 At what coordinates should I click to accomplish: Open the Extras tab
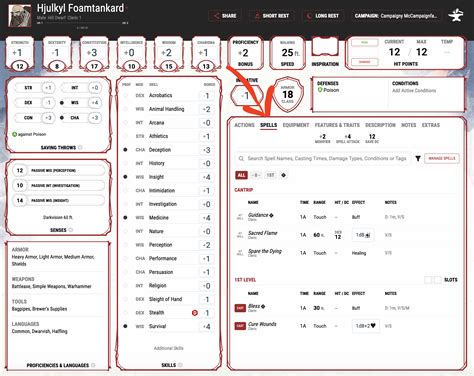431,125
